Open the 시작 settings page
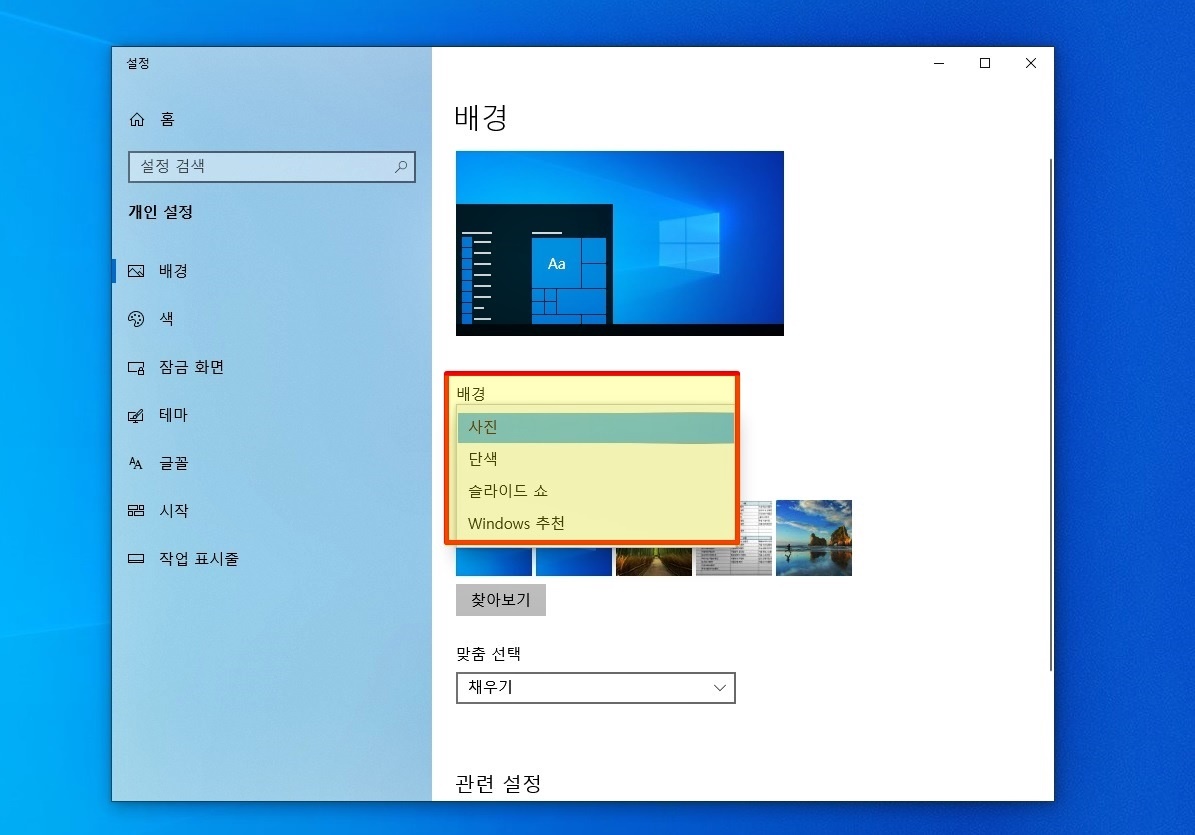Screen dimensions: 1195x835 click(x=271, y=510)
